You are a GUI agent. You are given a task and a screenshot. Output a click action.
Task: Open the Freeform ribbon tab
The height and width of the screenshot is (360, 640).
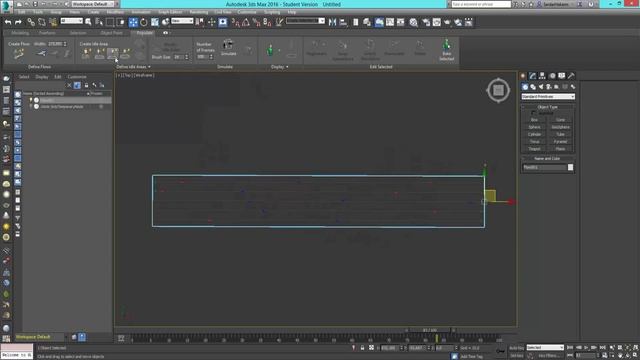pos(47,33)
